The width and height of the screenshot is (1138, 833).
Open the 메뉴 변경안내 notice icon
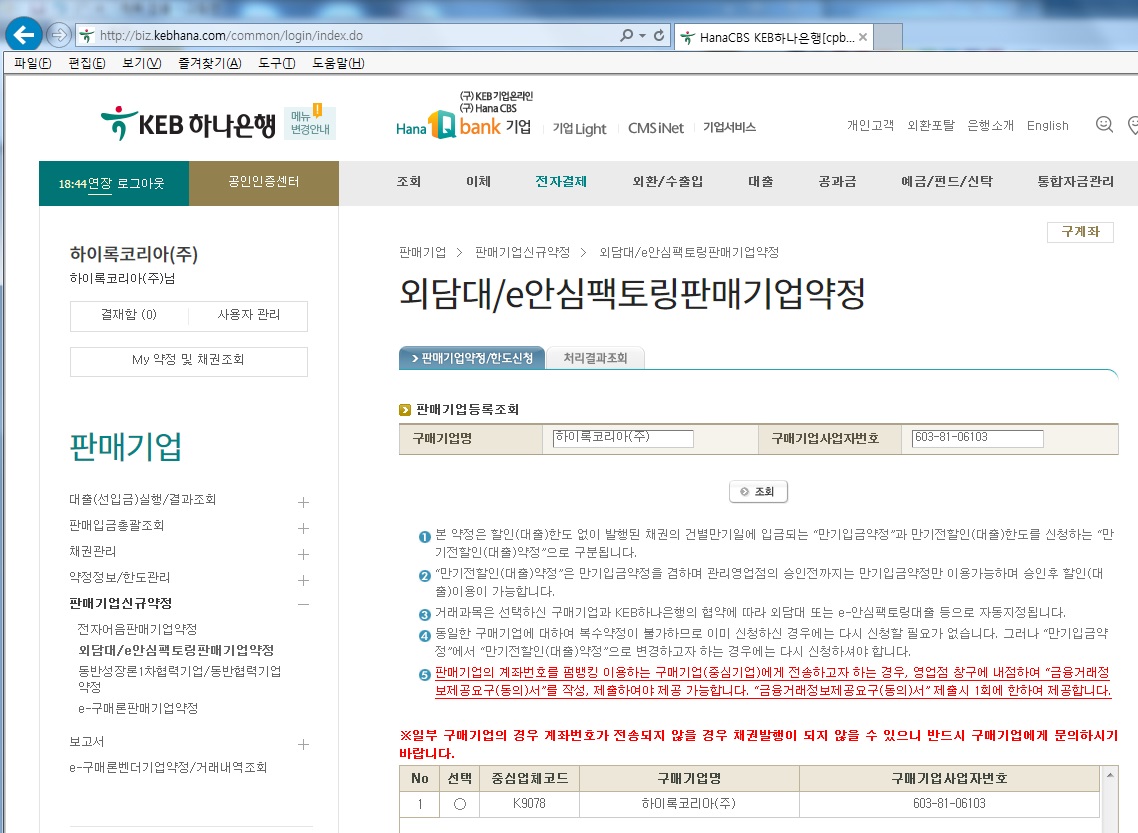click(310, 122)
